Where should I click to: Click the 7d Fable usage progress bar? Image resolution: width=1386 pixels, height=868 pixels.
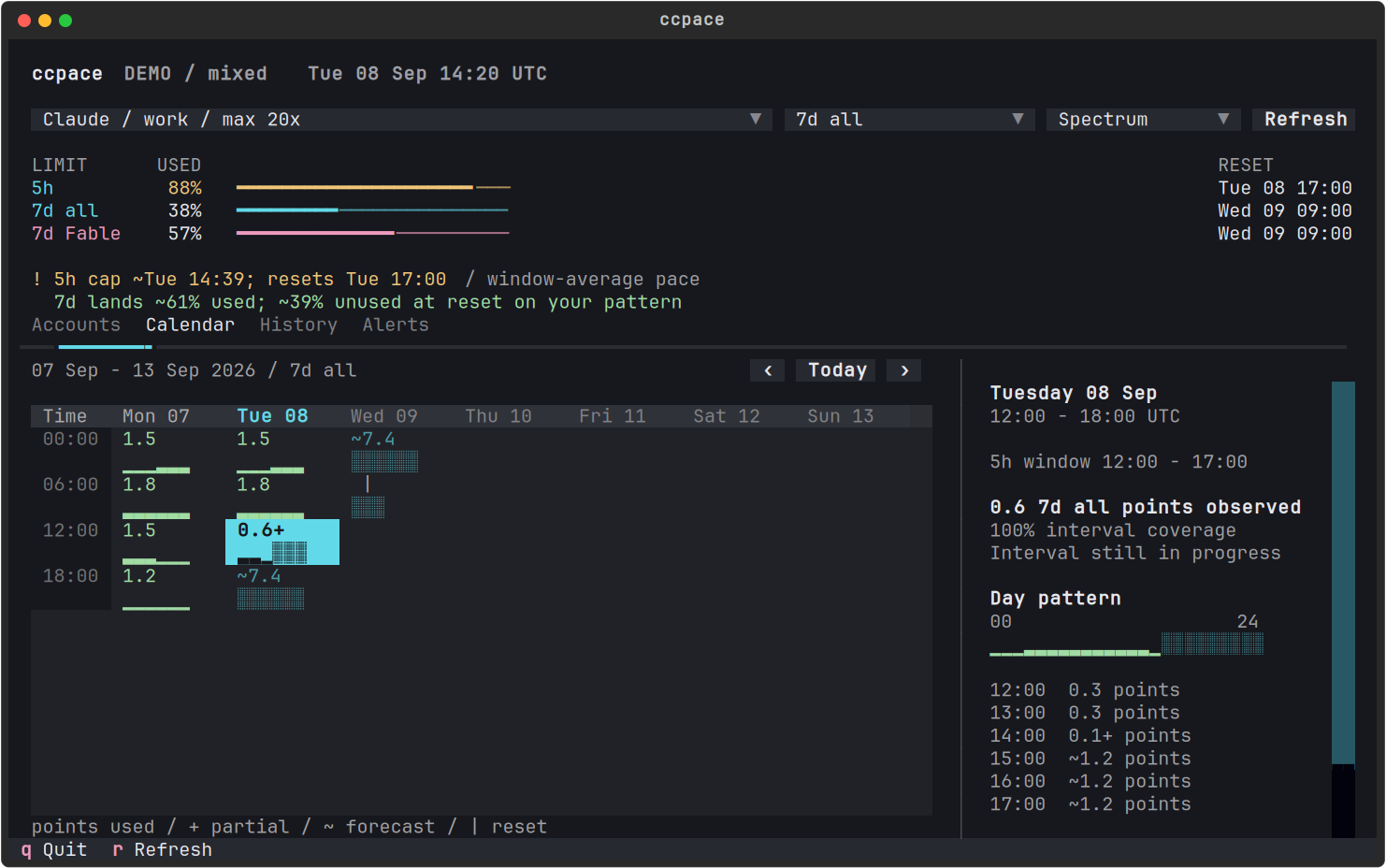(373, 233)
